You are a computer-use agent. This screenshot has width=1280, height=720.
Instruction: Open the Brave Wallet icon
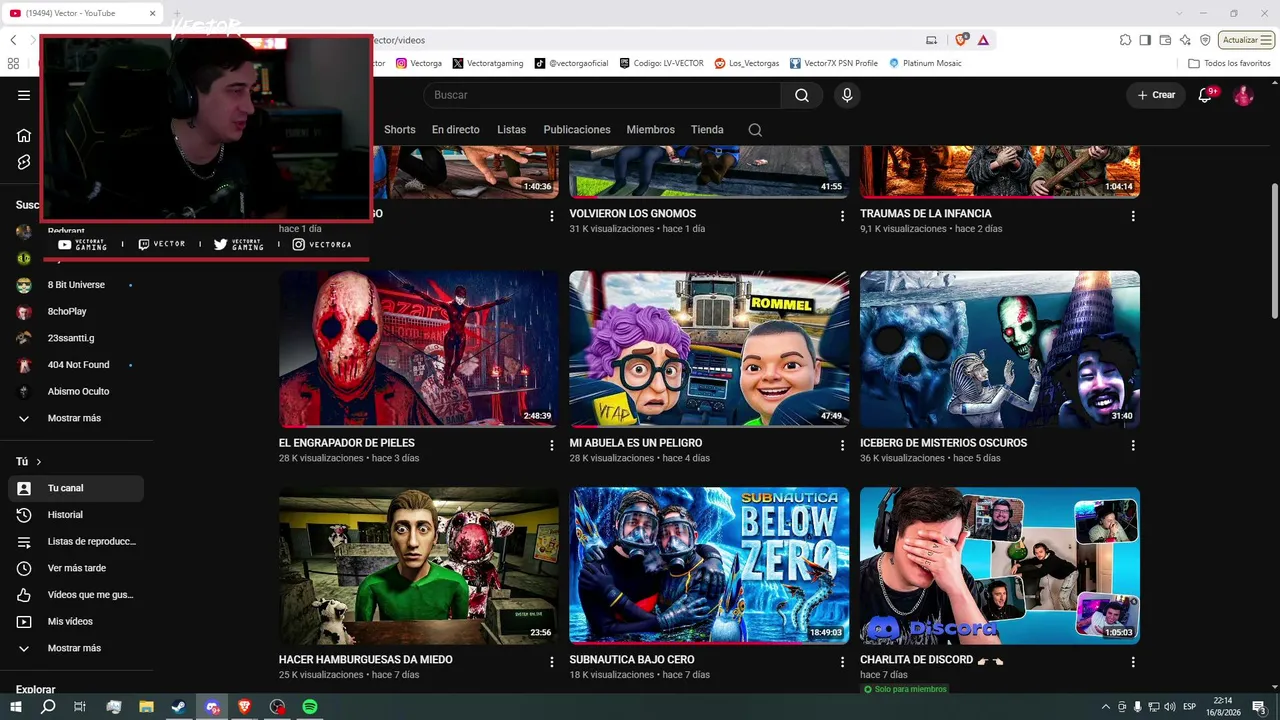(1165, 40)
